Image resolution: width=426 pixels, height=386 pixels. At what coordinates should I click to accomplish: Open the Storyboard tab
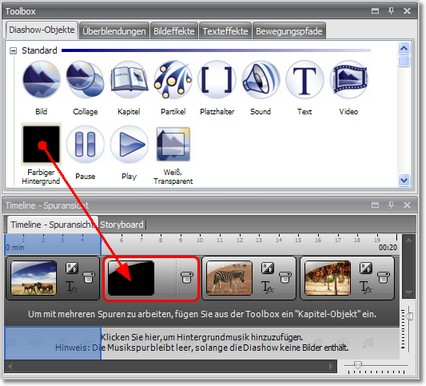[122, 225]
